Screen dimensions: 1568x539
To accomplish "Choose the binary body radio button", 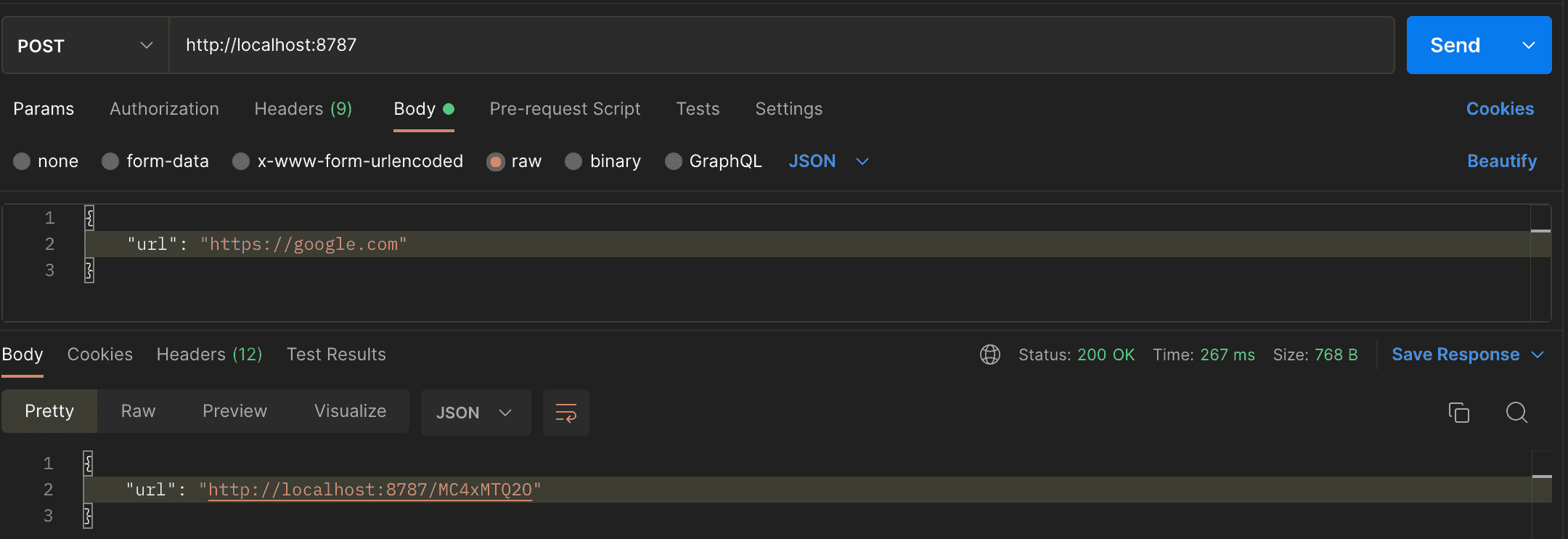I will [x=573, y=161].
